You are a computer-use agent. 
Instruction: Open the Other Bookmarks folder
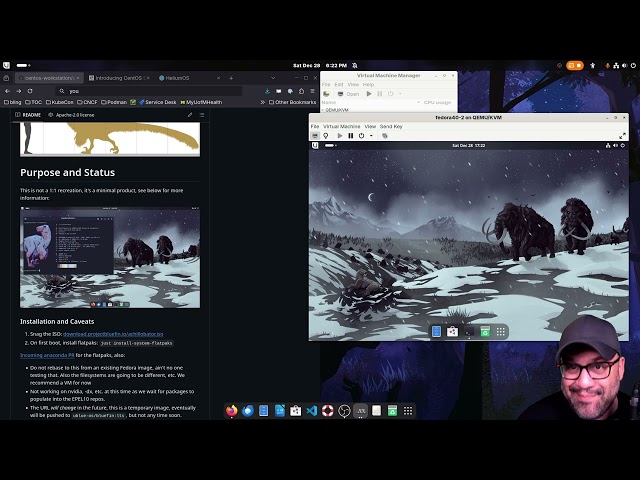tap(293, 102)
